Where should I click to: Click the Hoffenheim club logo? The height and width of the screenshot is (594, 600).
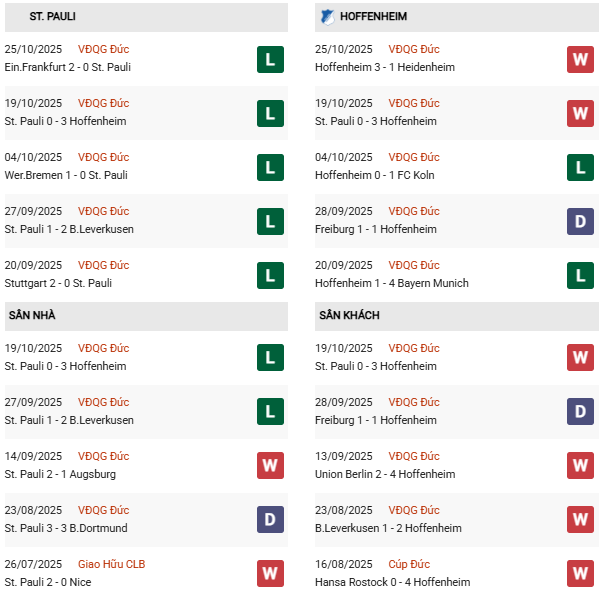coord(327,17)
